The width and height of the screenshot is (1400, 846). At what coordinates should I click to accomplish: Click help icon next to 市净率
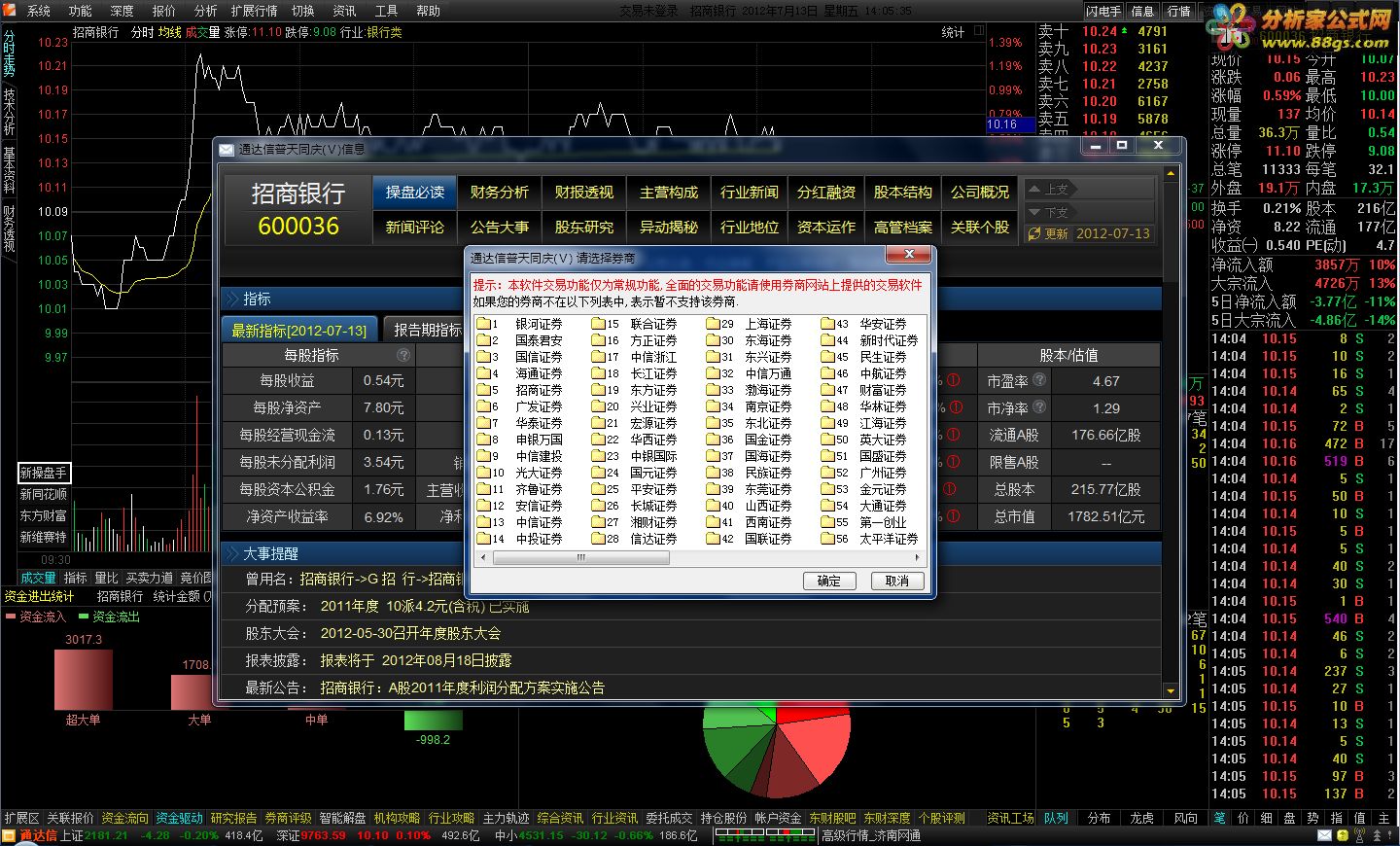tap(1039, 407)
